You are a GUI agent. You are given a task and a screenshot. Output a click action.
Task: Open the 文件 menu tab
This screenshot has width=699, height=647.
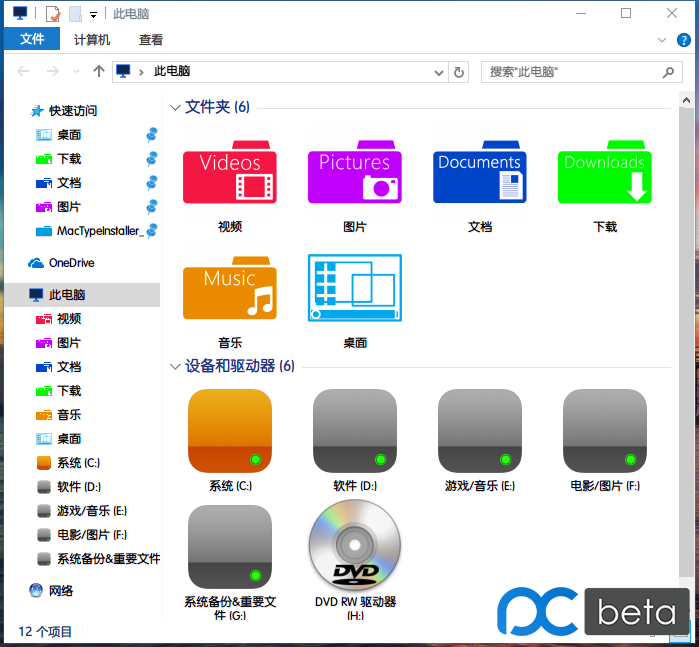coord(32,40)
